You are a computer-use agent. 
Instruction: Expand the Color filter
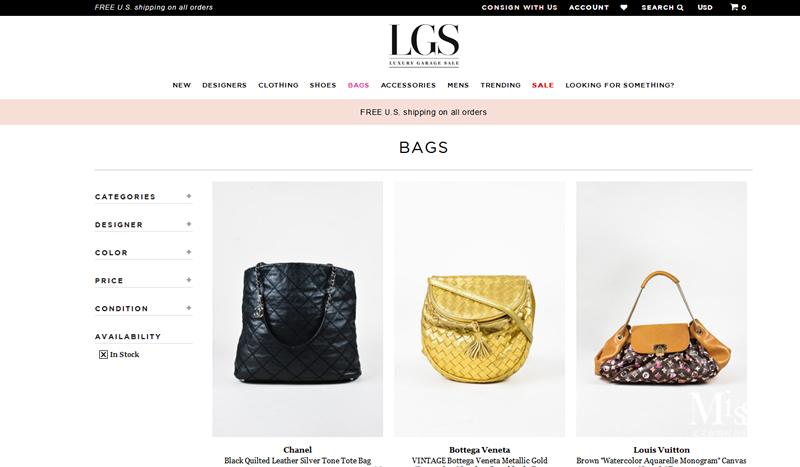coord(143,252)
